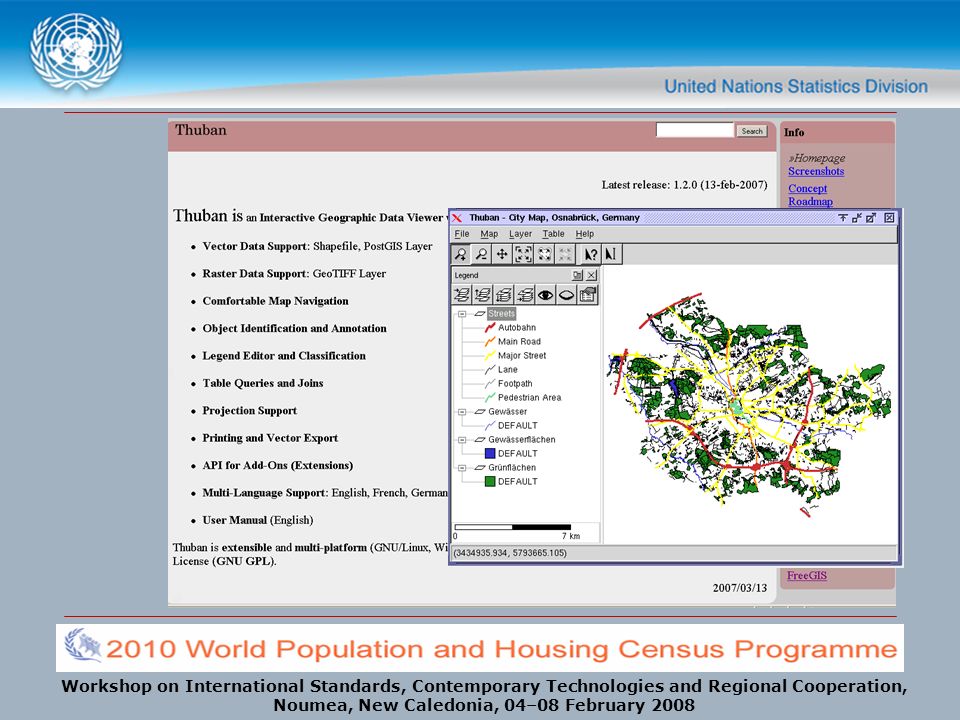Click the green Grünflächen DEFAULT color swatch
960x720 pixels.
[x=490, y=482]
